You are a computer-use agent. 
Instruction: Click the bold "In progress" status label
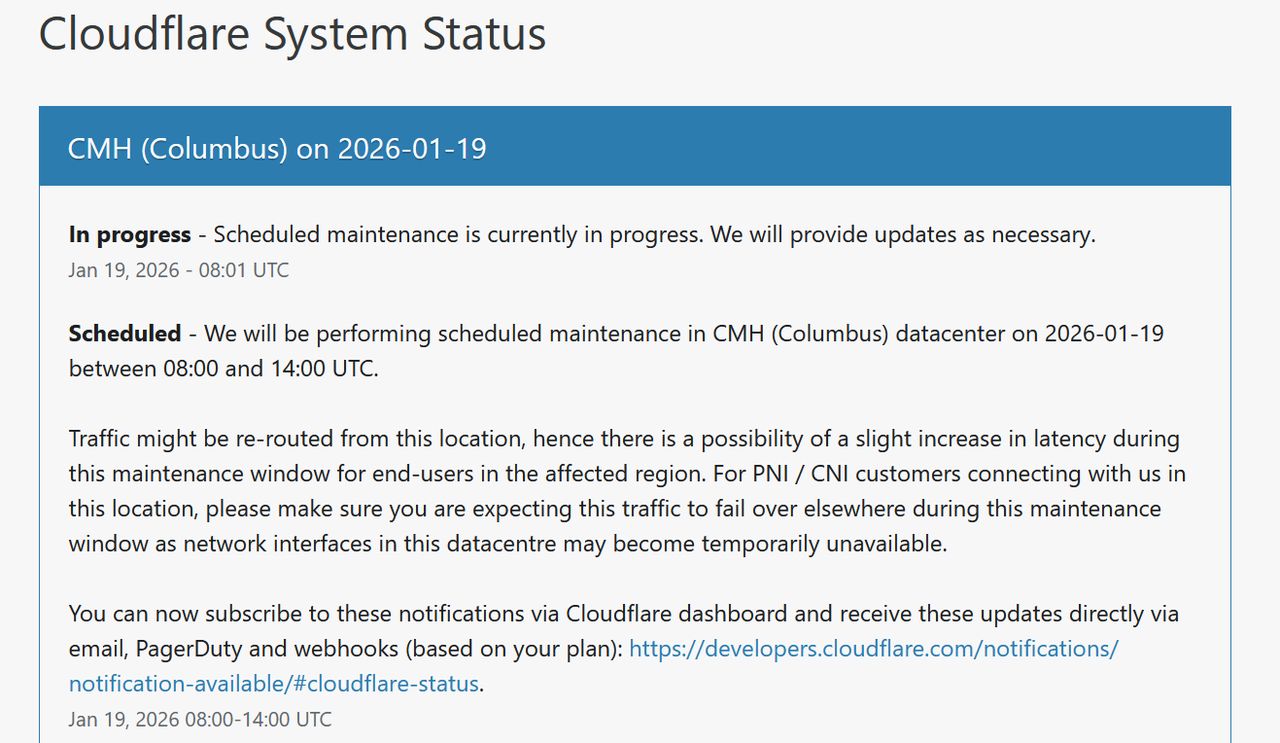pos(129,235)
